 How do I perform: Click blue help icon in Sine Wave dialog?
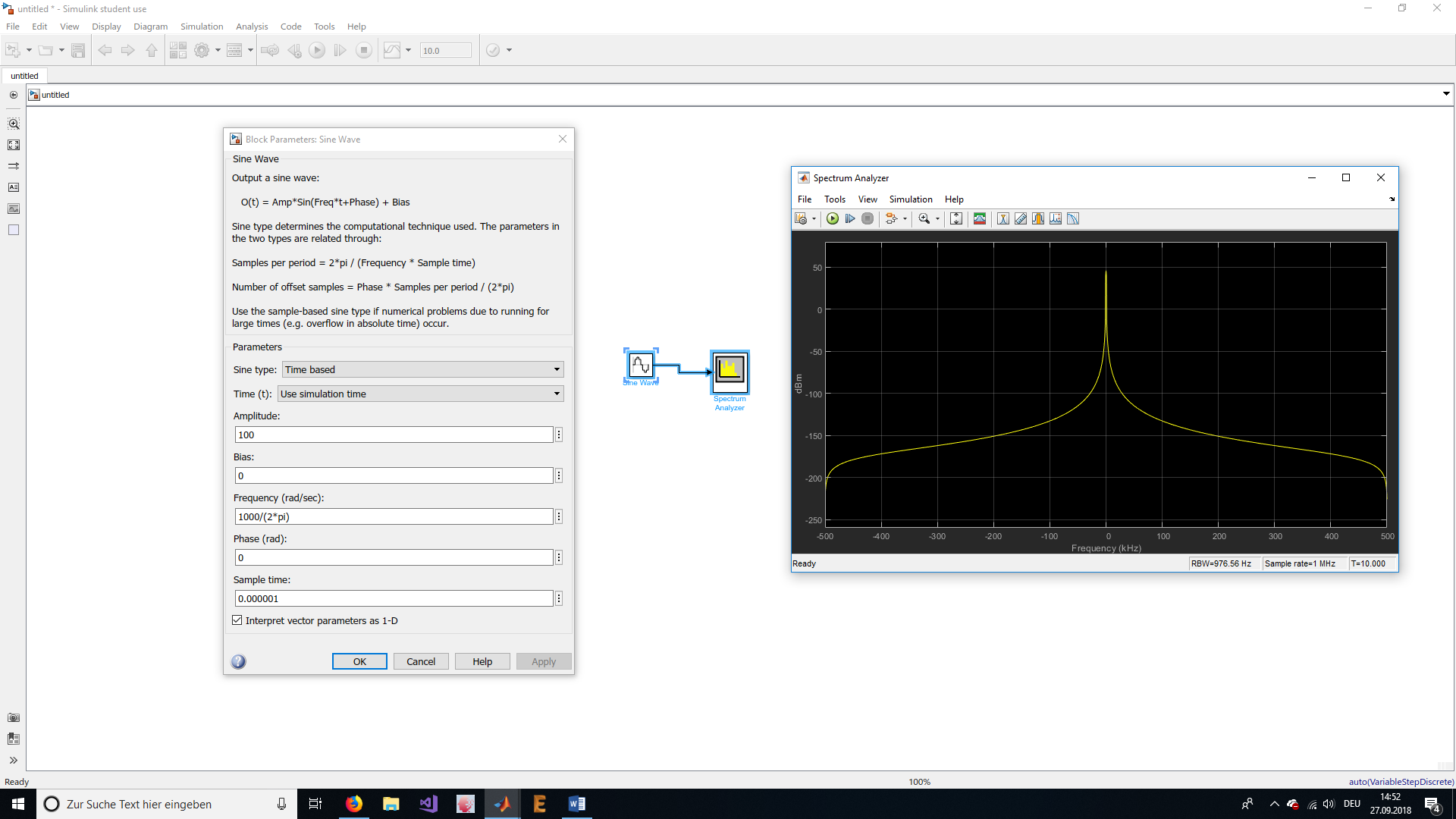pyautogui.click(x=238, y=662)
